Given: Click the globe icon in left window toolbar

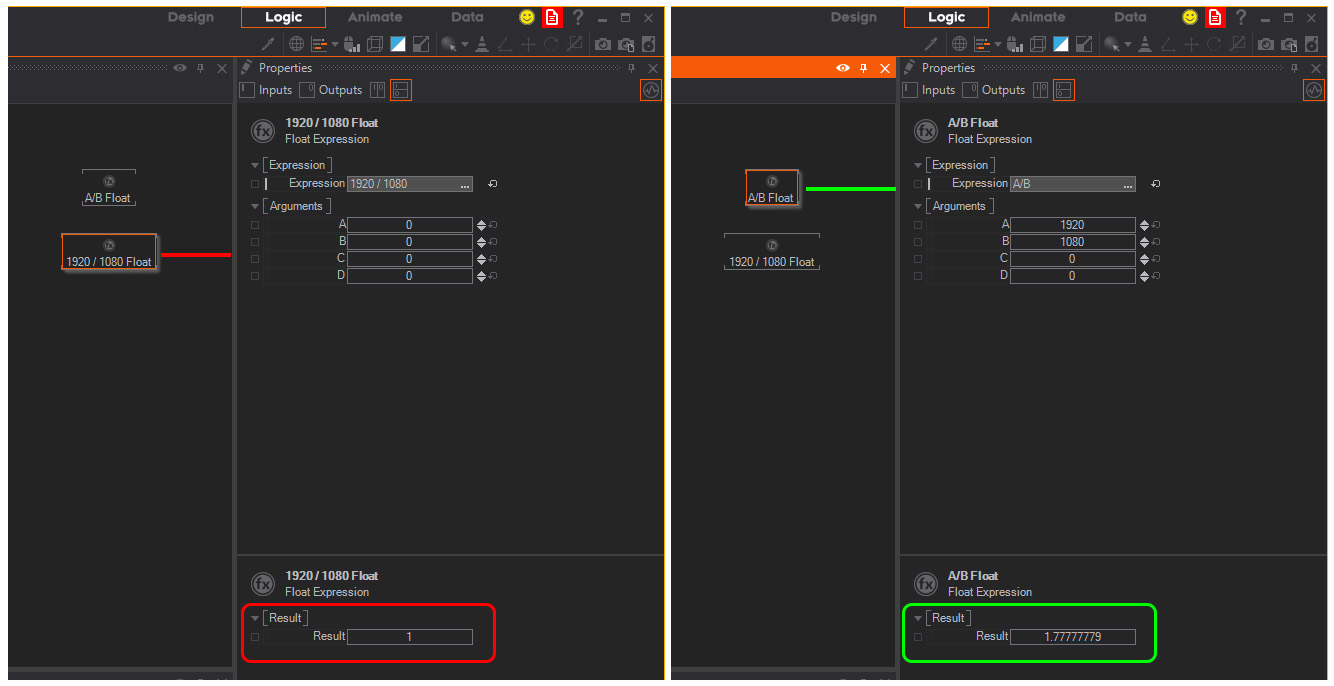Looking at the screenshot, I should click(296, 44).
